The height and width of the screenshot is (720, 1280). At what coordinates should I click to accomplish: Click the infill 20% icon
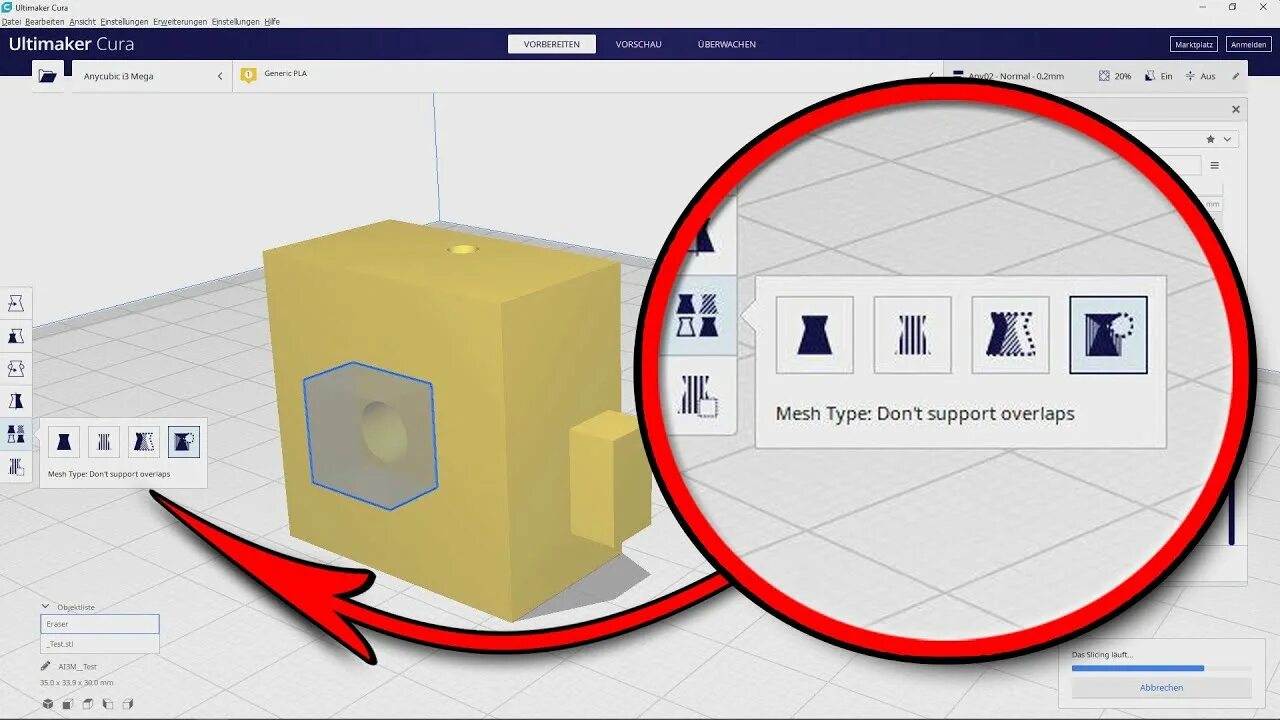[1104, 76]
